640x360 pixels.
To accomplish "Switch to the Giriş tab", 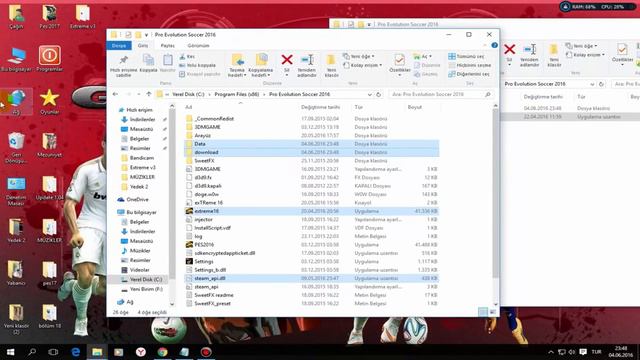I will coord(143,46).
